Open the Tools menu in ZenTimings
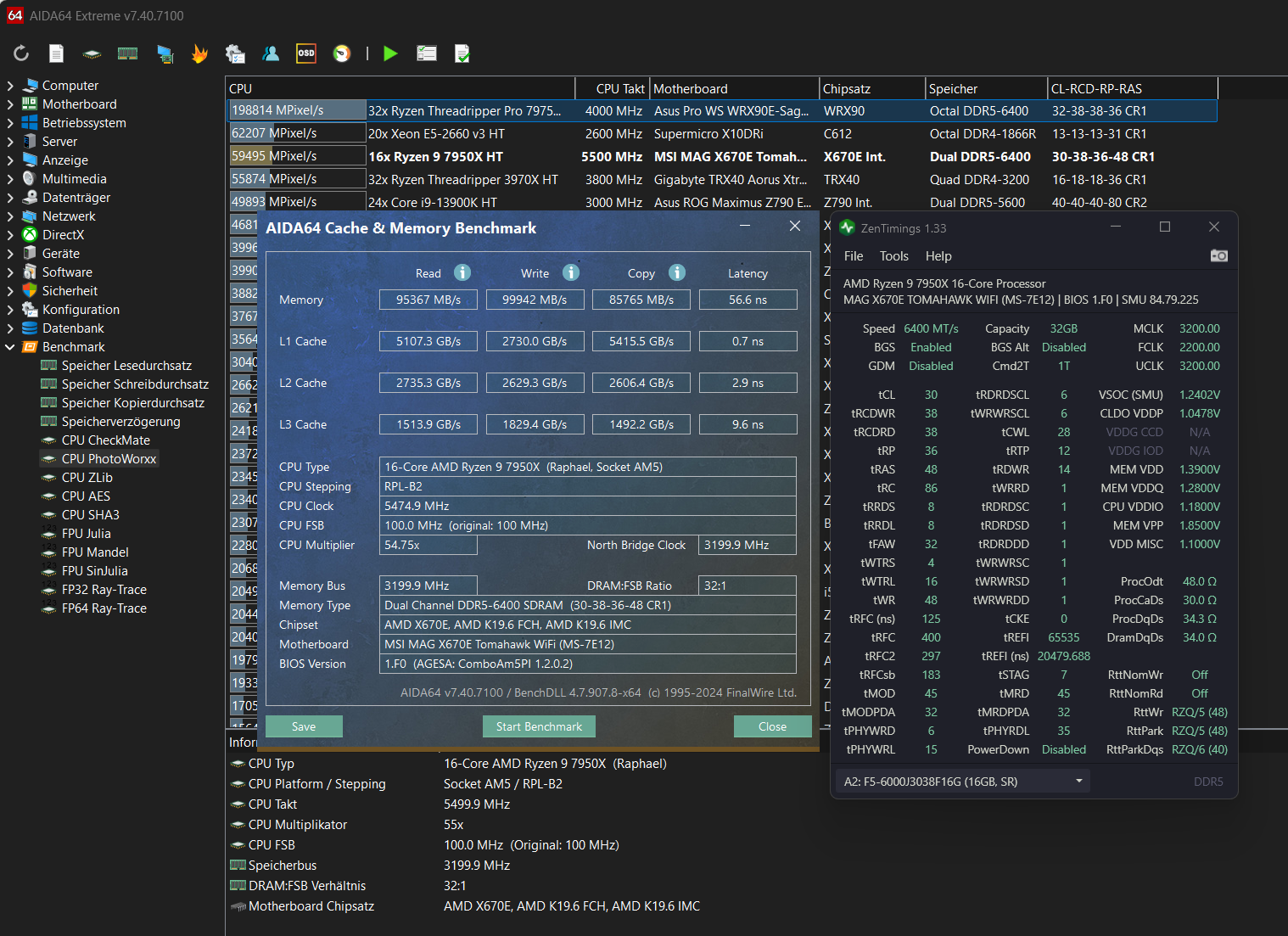The width and height of the screenshot is (1288, 936). 894,256
